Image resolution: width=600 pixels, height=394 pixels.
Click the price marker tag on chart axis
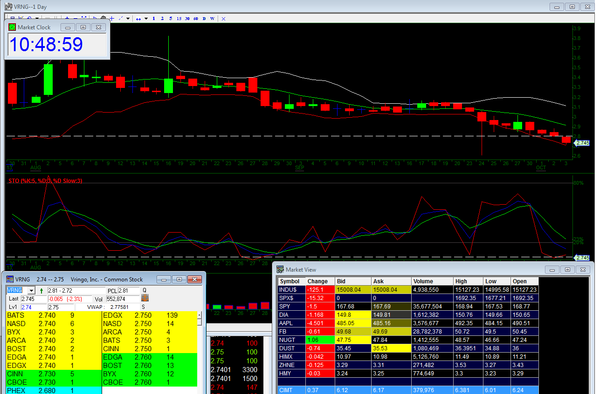pyautogui.click(x=582, y=143)
